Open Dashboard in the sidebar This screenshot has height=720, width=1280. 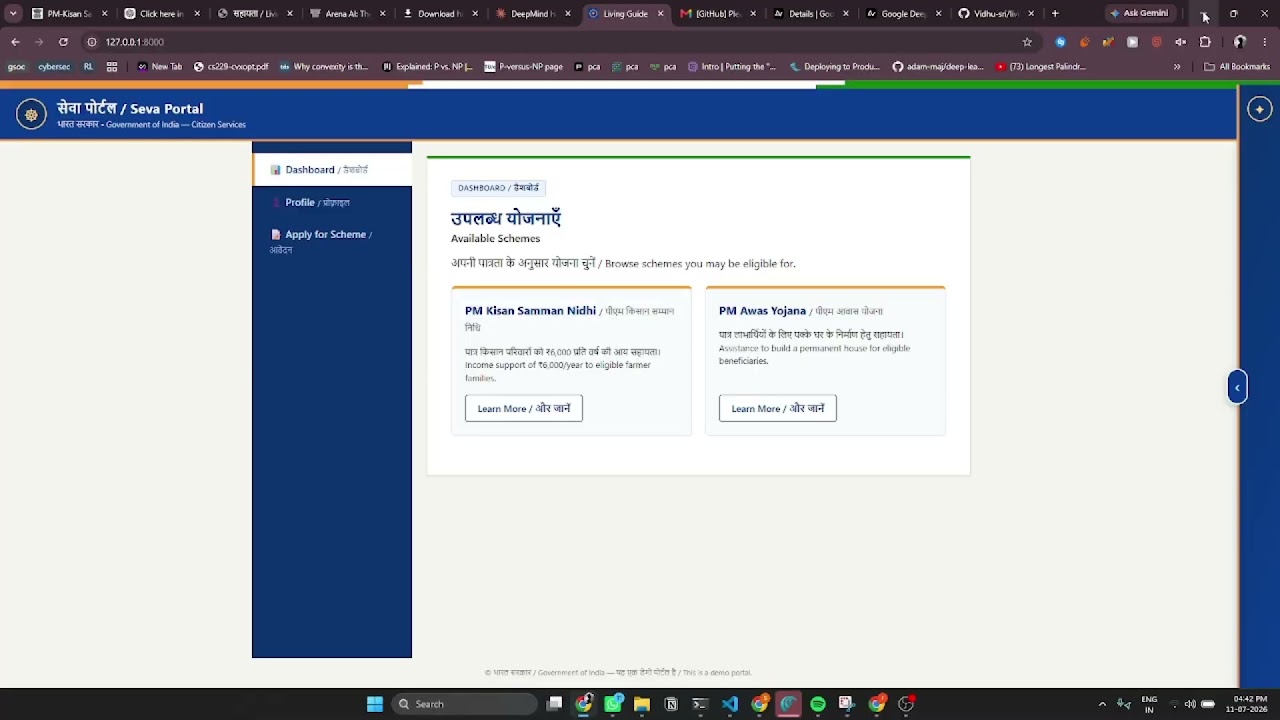coord(332,170)
